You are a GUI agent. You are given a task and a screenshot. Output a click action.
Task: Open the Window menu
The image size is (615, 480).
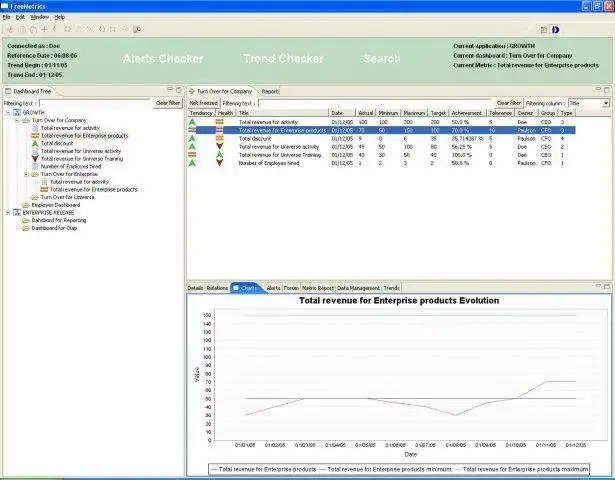40,17
